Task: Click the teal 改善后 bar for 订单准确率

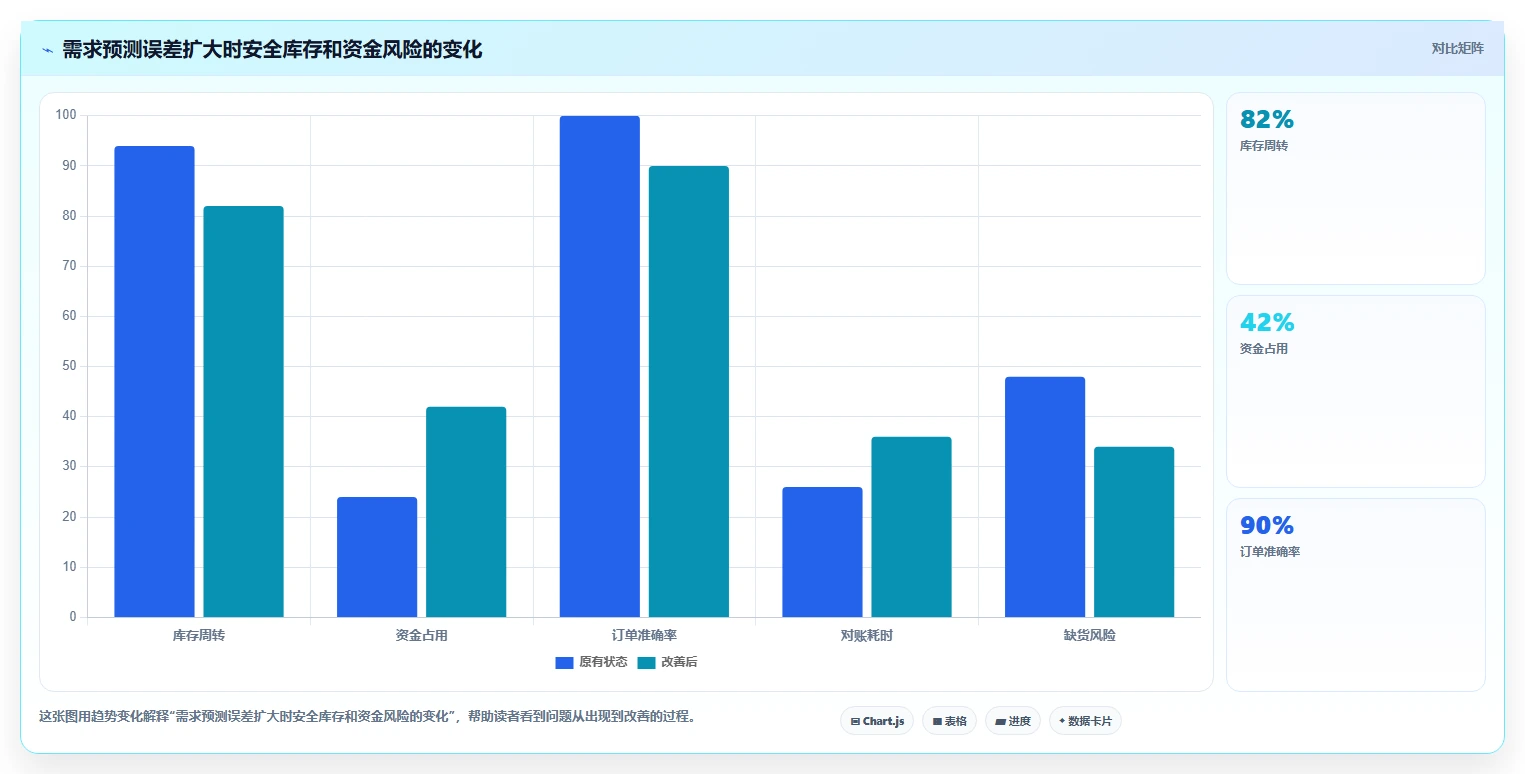Action: [688, 391]
